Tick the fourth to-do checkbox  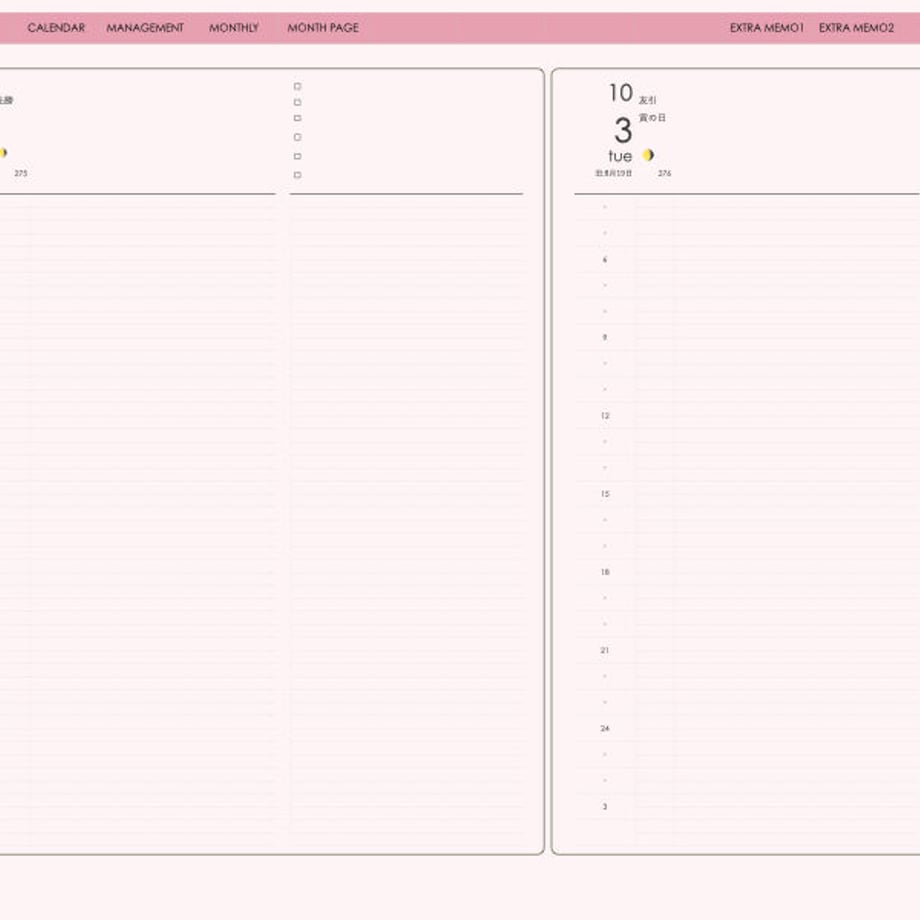click(x=297, y=137)
